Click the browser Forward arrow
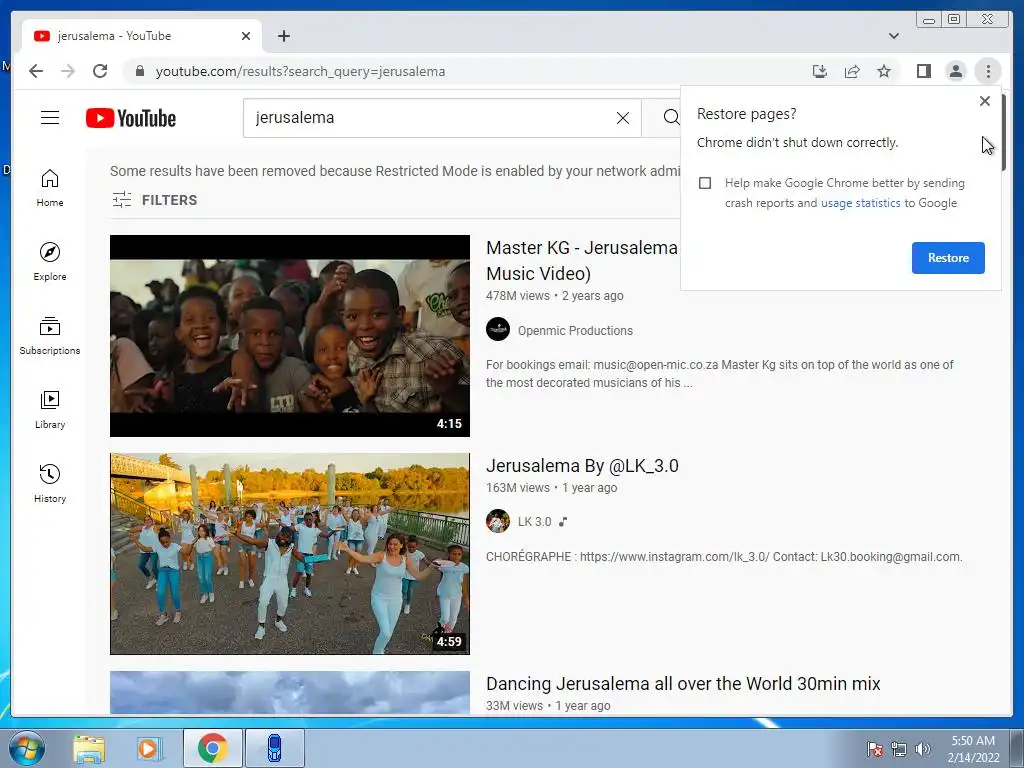Image resolution: width=1024 pixels, height=768 pixels. pos(68,71)
